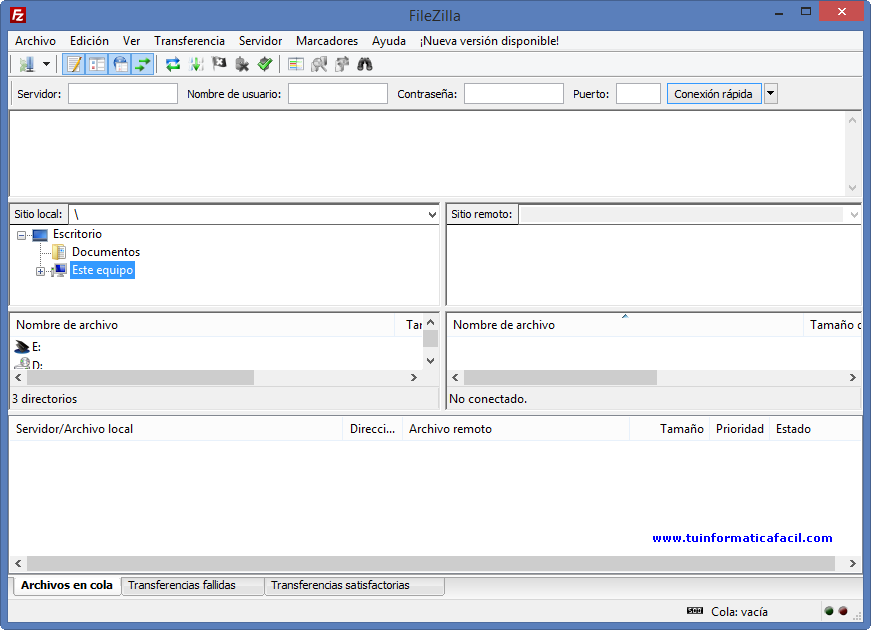Open the Marcadores menu
Screen dimensions: 871x630
[x=327, y=41]
